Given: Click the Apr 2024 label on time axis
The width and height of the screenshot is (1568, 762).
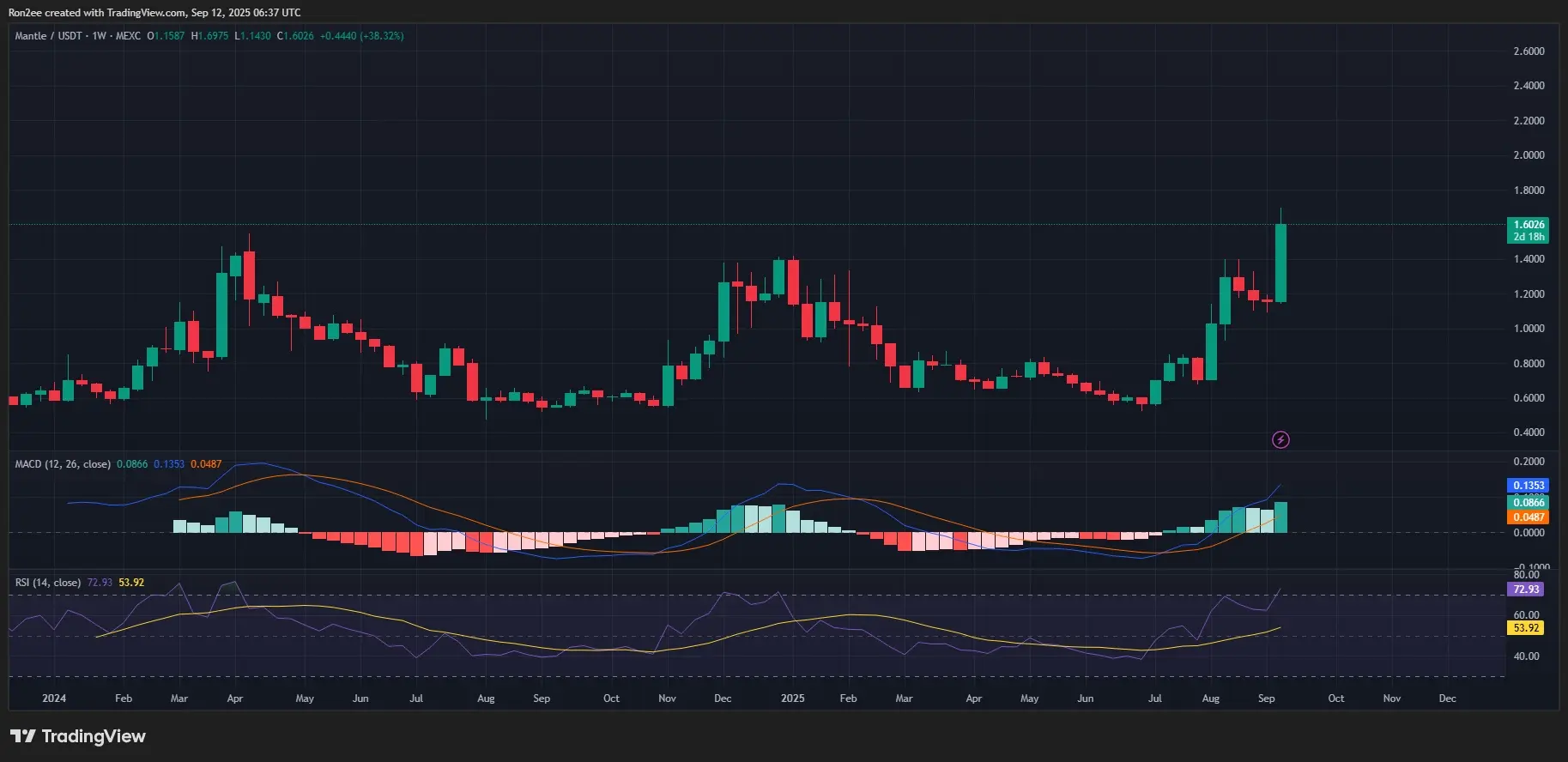Looking at the screenshot, I should [235, 698].
